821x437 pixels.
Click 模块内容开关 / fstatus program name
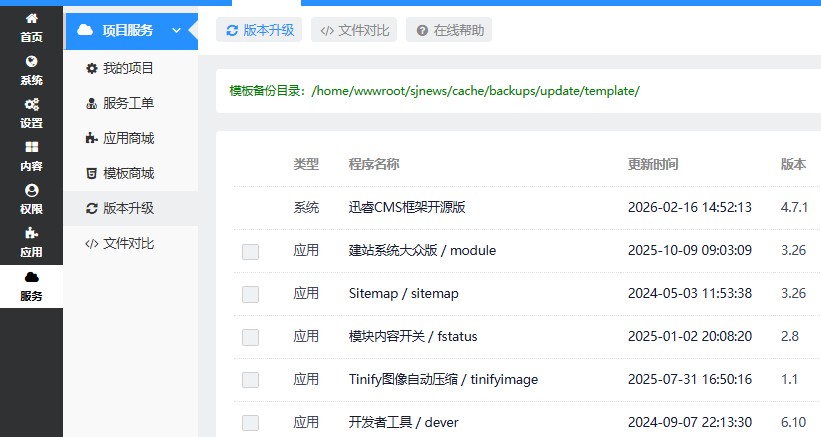[x=413, y=336]
